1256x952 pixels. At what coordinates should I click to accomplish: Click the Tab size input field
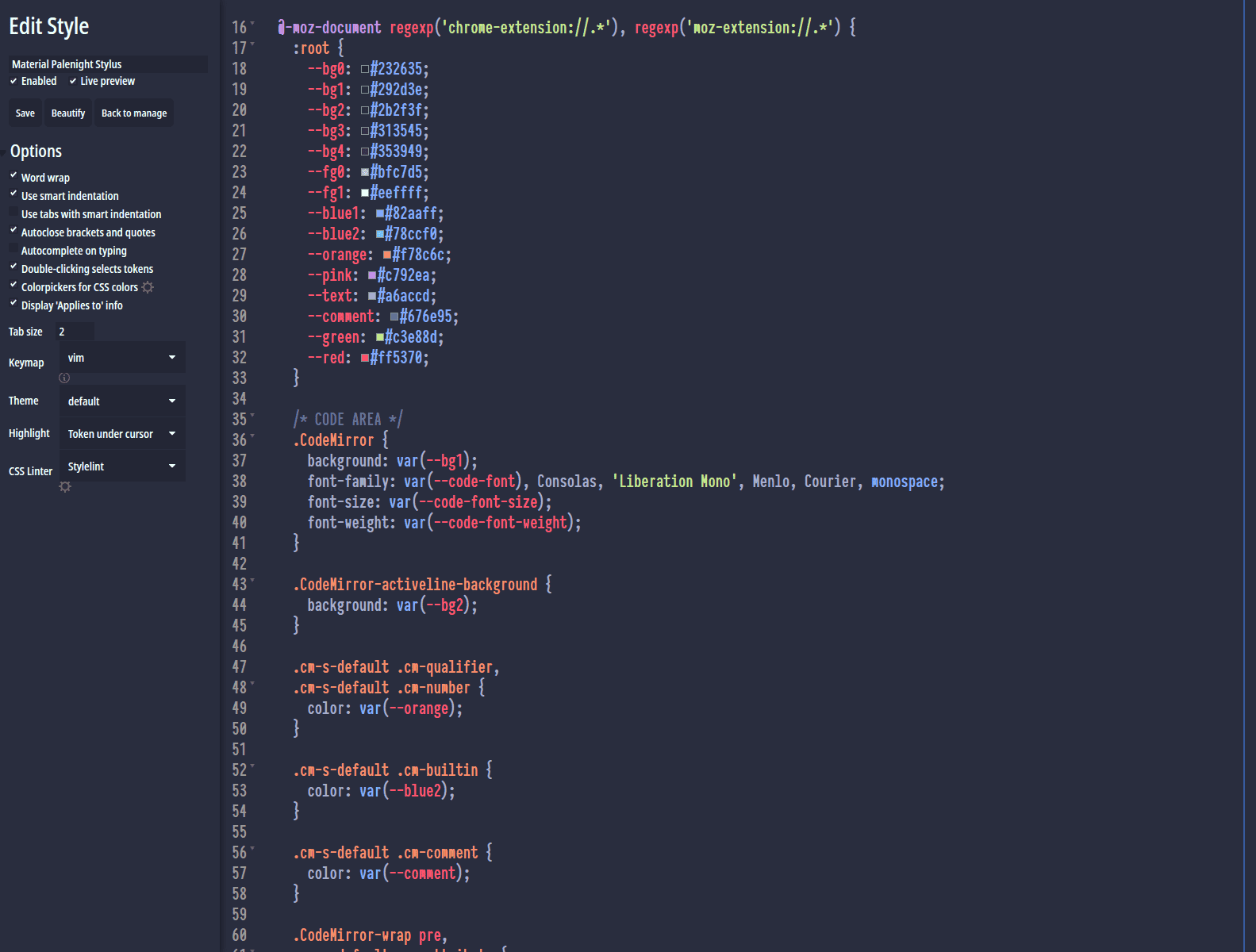(x=75, y=332)
